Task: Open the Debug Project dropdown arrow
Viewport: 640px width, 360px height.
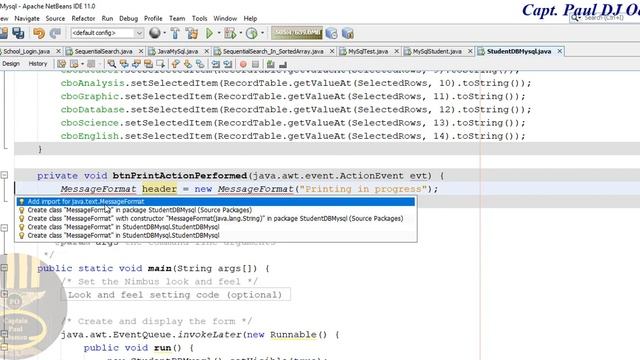Action: (x=240, y=33)
